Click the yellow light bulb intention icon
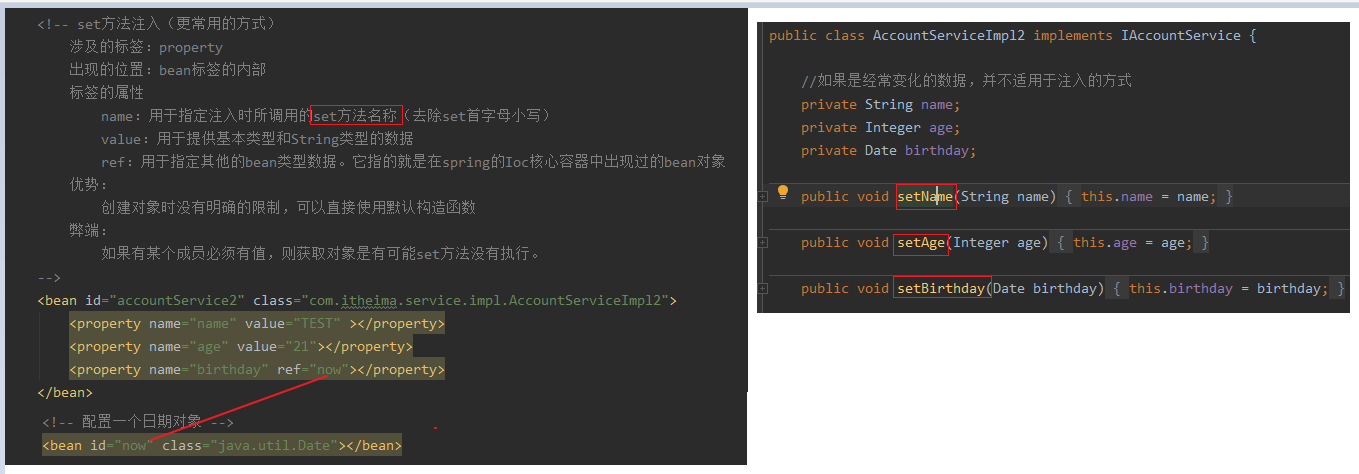Viewport: 1359px width, 474px height. [x=783, y=192]
